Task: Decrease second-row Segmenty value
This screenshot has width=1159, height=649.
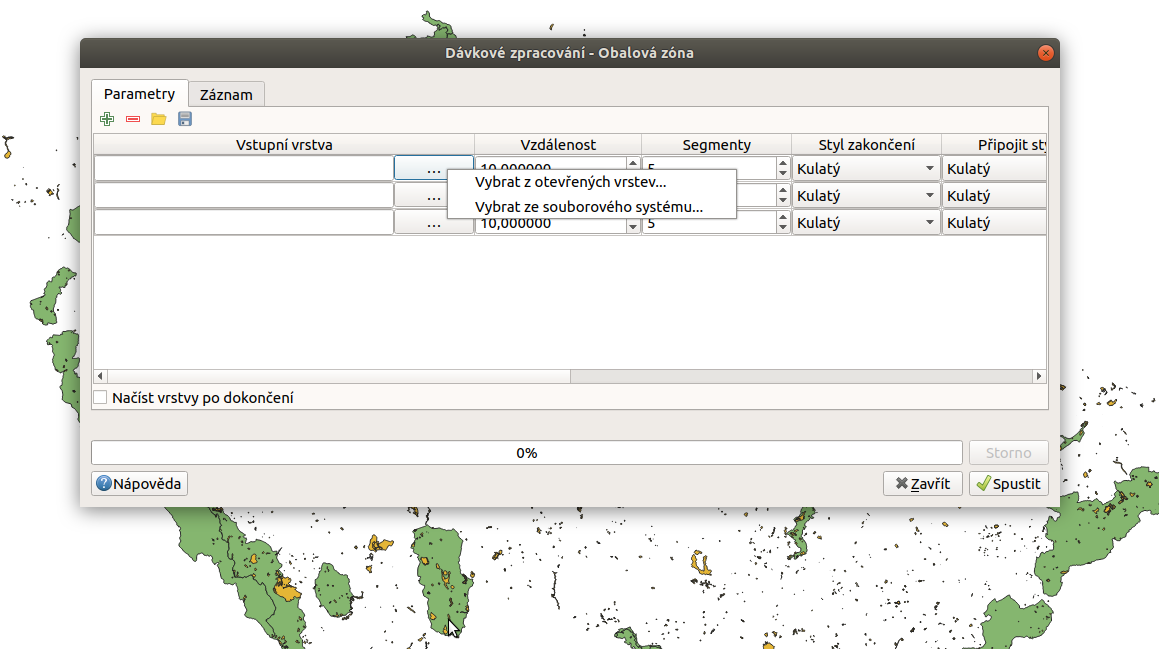Action: point(783,201)
